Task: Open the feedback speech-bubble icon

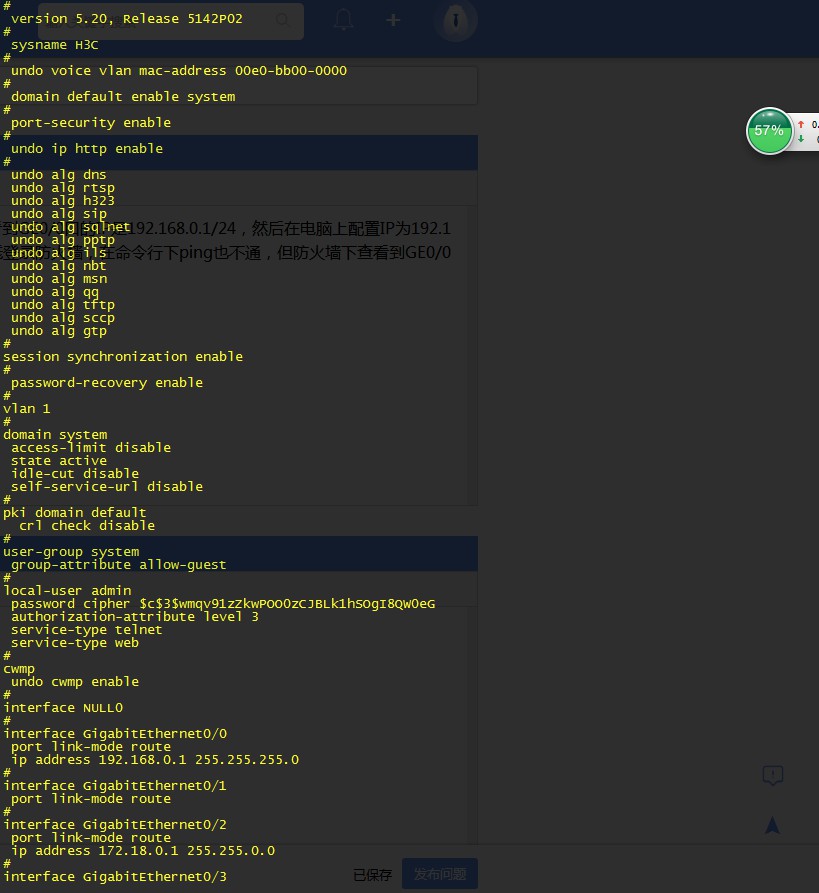Action: tap(772, 775)
